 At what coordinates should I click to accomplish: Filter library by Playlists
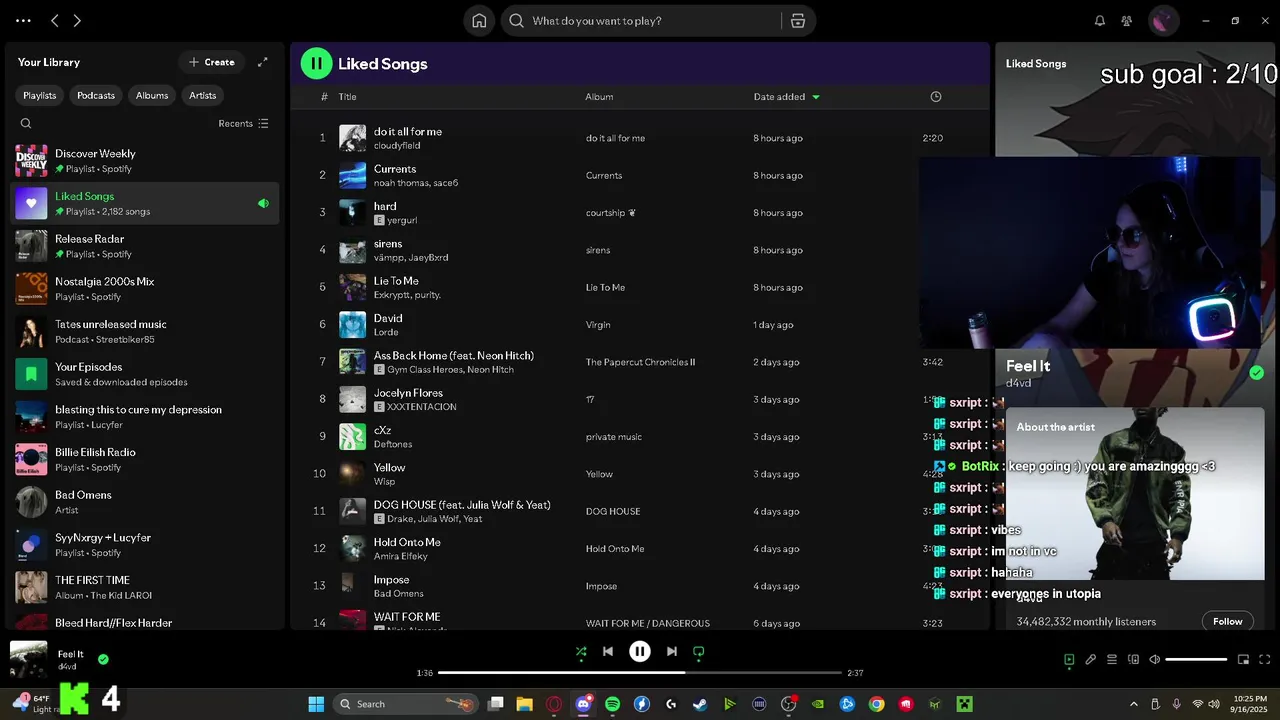tap(40, 95)
